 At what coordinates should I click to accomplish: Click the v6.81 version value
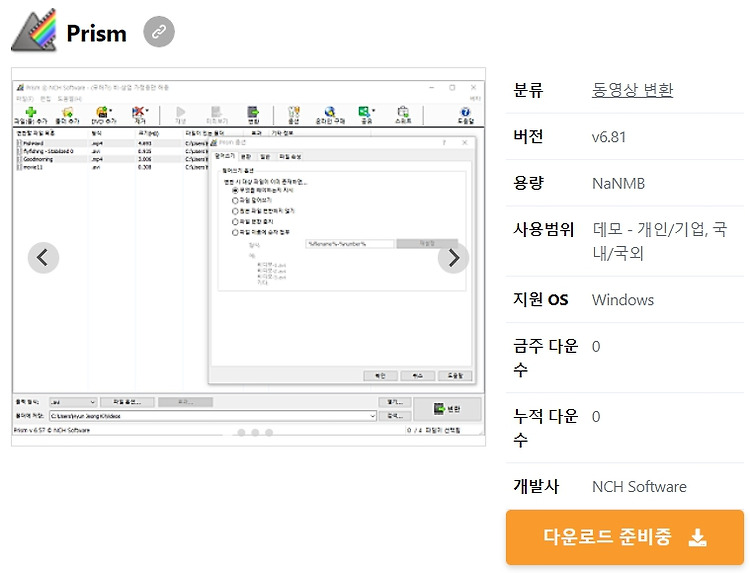pyautogui.click(x=608, y=137)
